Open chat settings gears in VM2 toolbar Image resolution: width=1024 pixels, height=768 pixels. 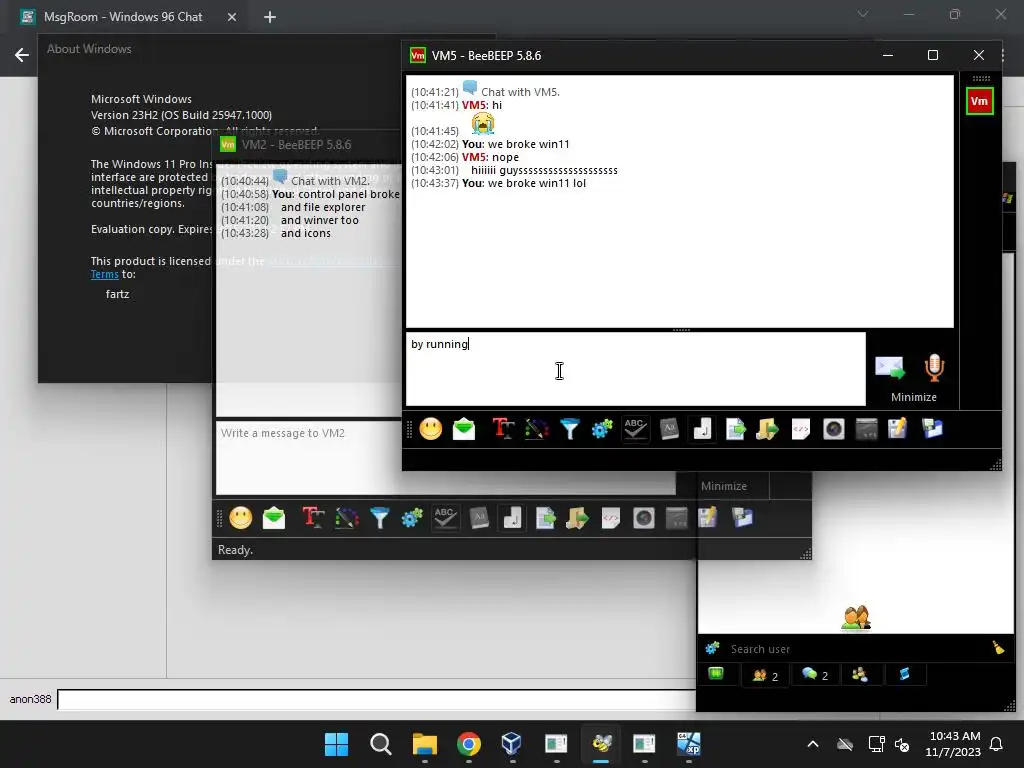pyautogui.click(x=412, y=518)
